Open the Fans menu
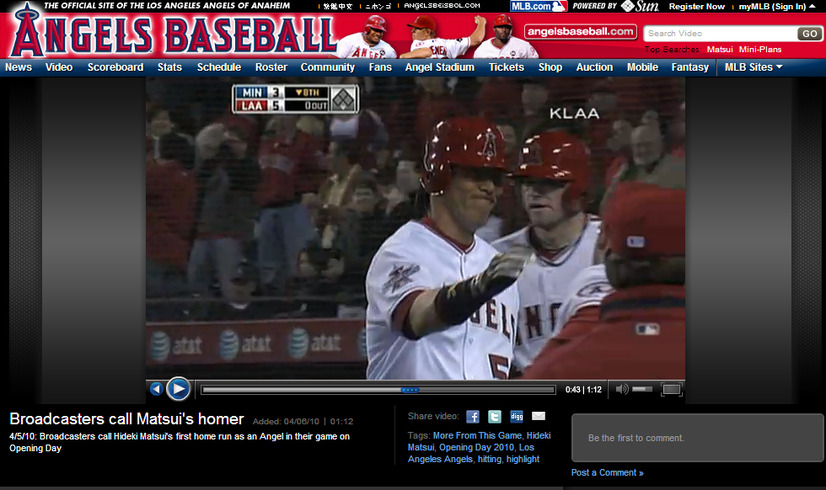Screen dimensions: 826x490 [x=380, y=67]
